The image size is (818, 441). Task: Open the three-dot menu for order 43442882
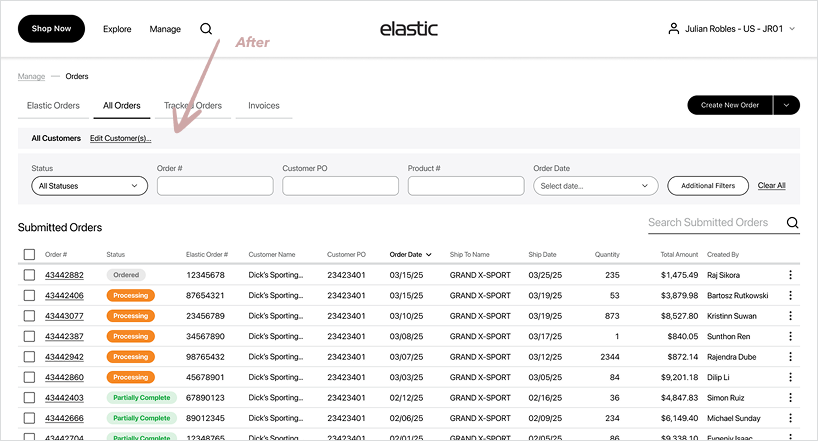click(790, 275)
